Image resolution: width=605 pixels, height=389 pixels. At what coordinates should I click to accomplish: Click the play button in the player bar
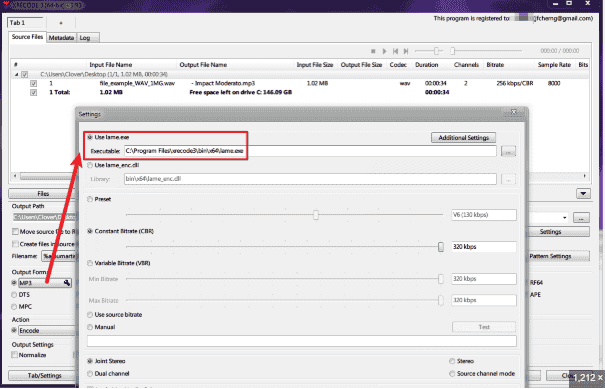tap(384, 51)
